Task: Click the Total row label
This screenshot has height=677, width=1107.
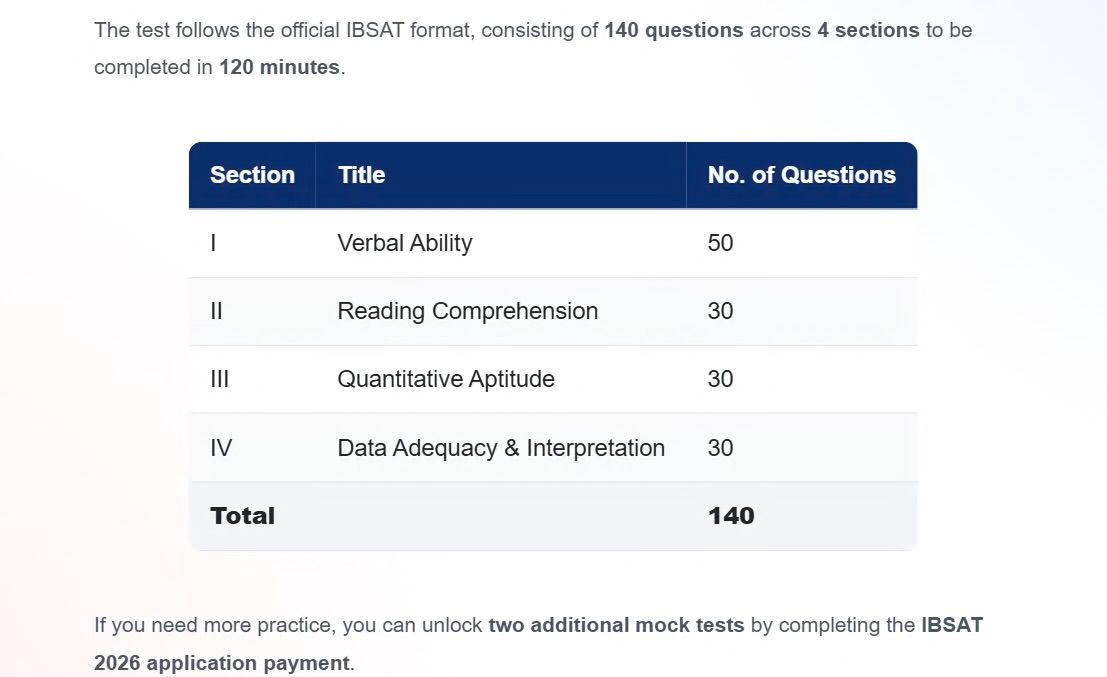Action: click(x=243, y=516)
